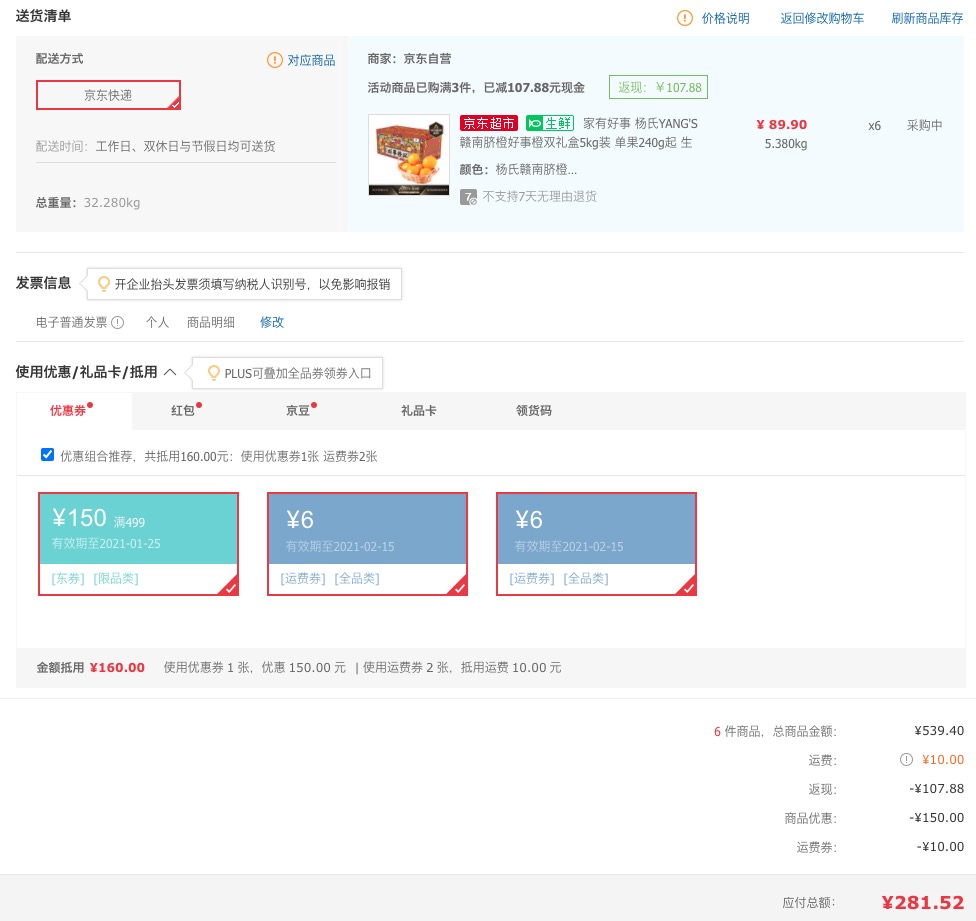Click the product weight 5.380kg
This screenshot has height=921, width=976.
(786, 144)
